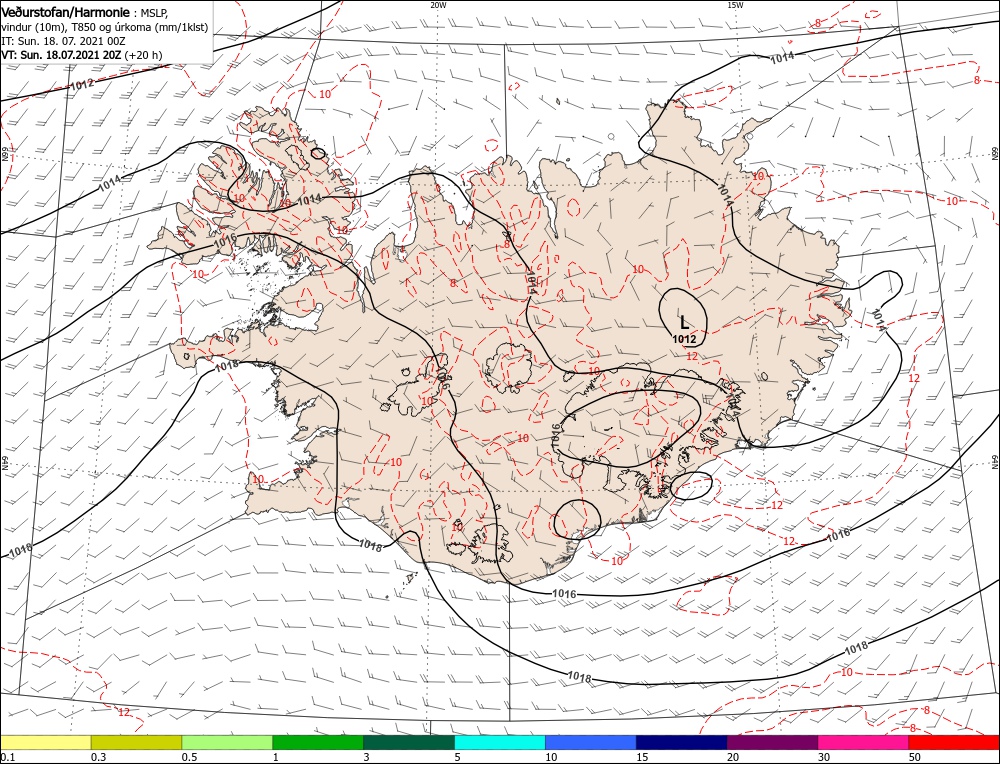This screenshot has height=764, width=1000.
Task: Pick the light green 0.5 legend swatch
Action: pyautogui.click(x=227, y=742)
